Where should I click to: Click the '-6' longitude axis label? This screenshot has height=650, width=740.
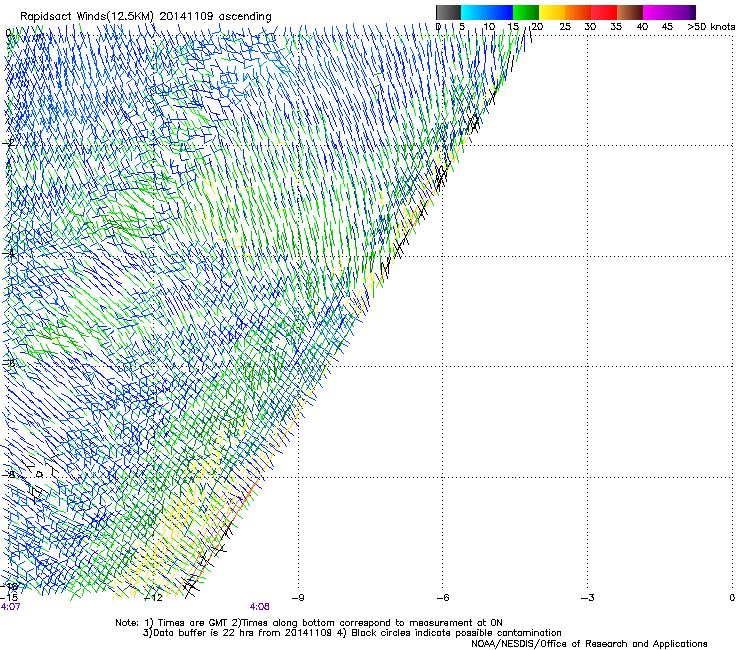pos(443,598)
